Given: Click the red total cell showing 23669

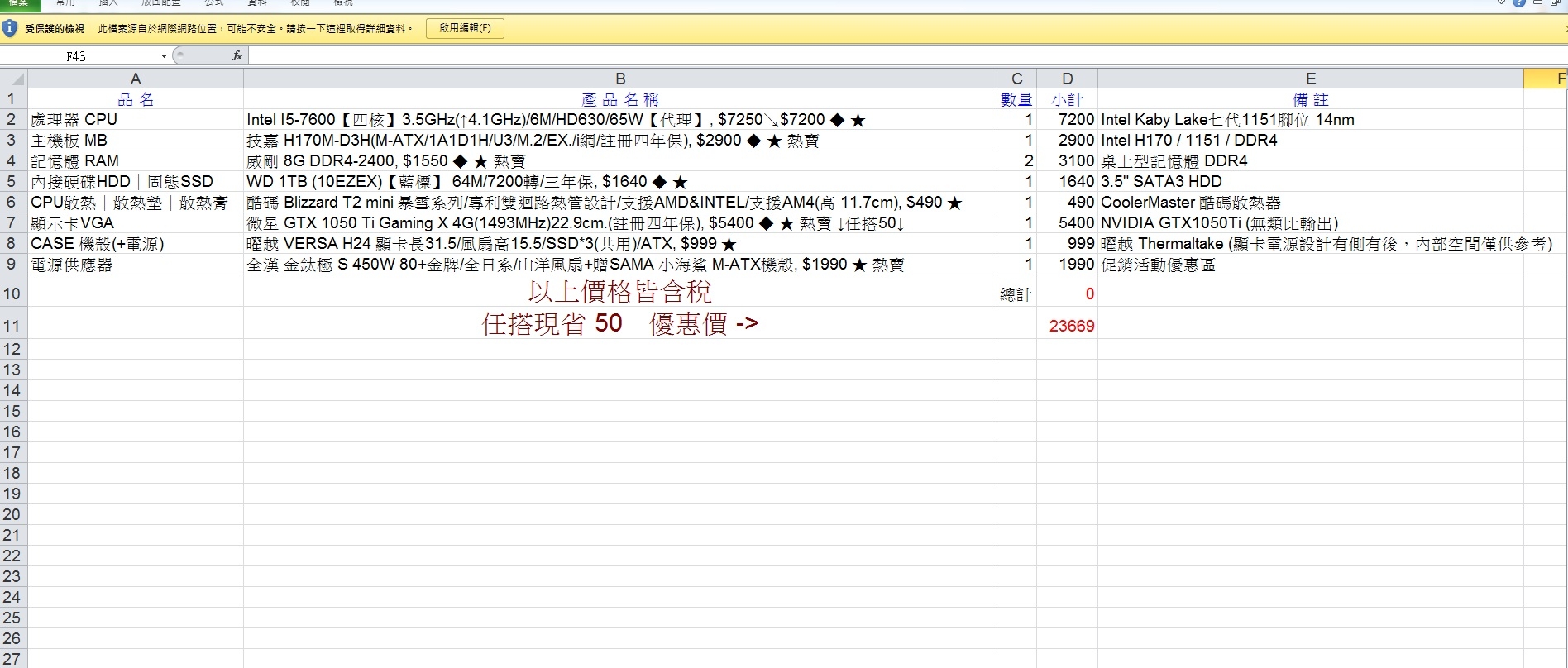Looking at the screenshot, I should 1067,326.
